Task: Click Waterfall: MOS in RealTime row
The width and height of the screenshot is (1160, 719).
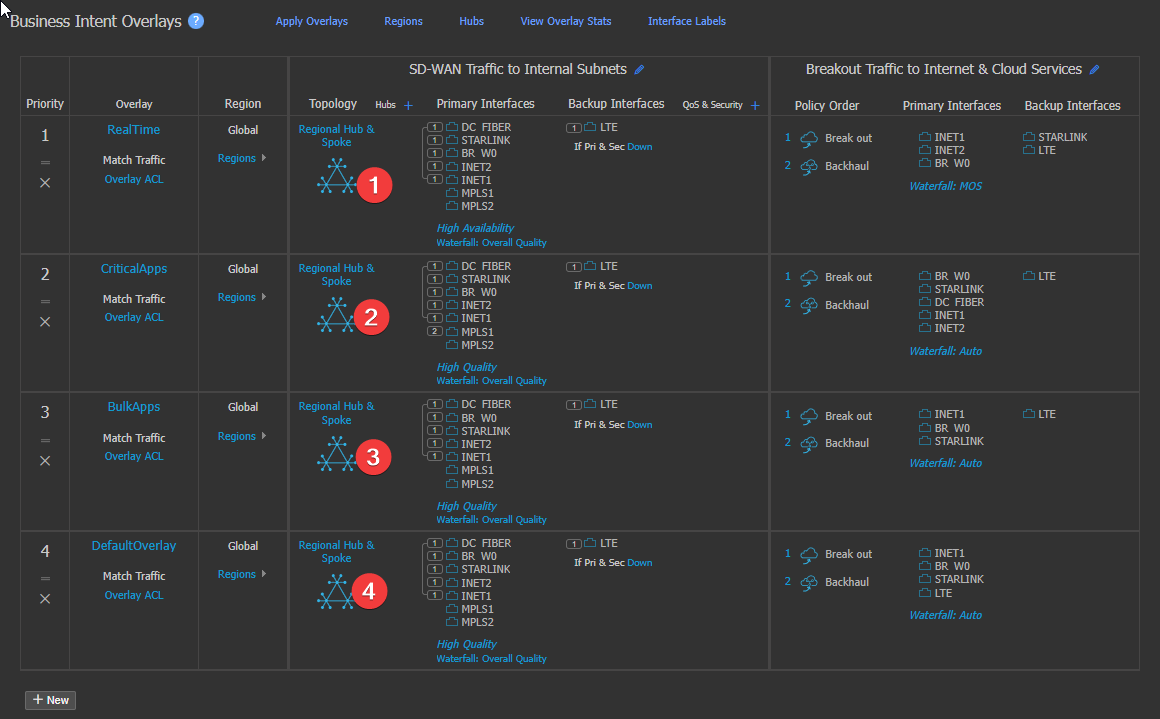Action: click(x=945, y=186)
